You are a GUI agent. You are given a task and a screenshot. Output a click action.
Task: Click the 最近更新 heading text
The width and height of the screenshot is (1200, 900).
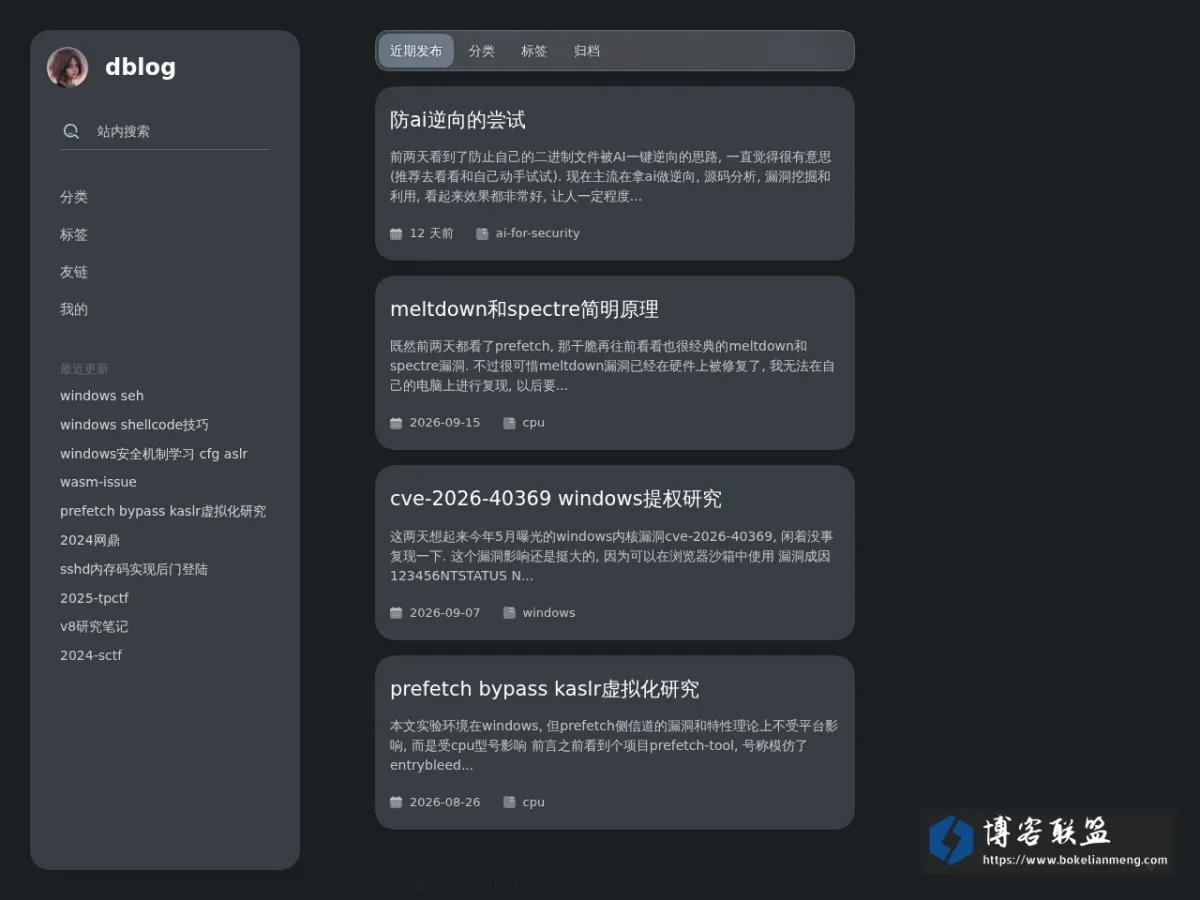(84, 369)
